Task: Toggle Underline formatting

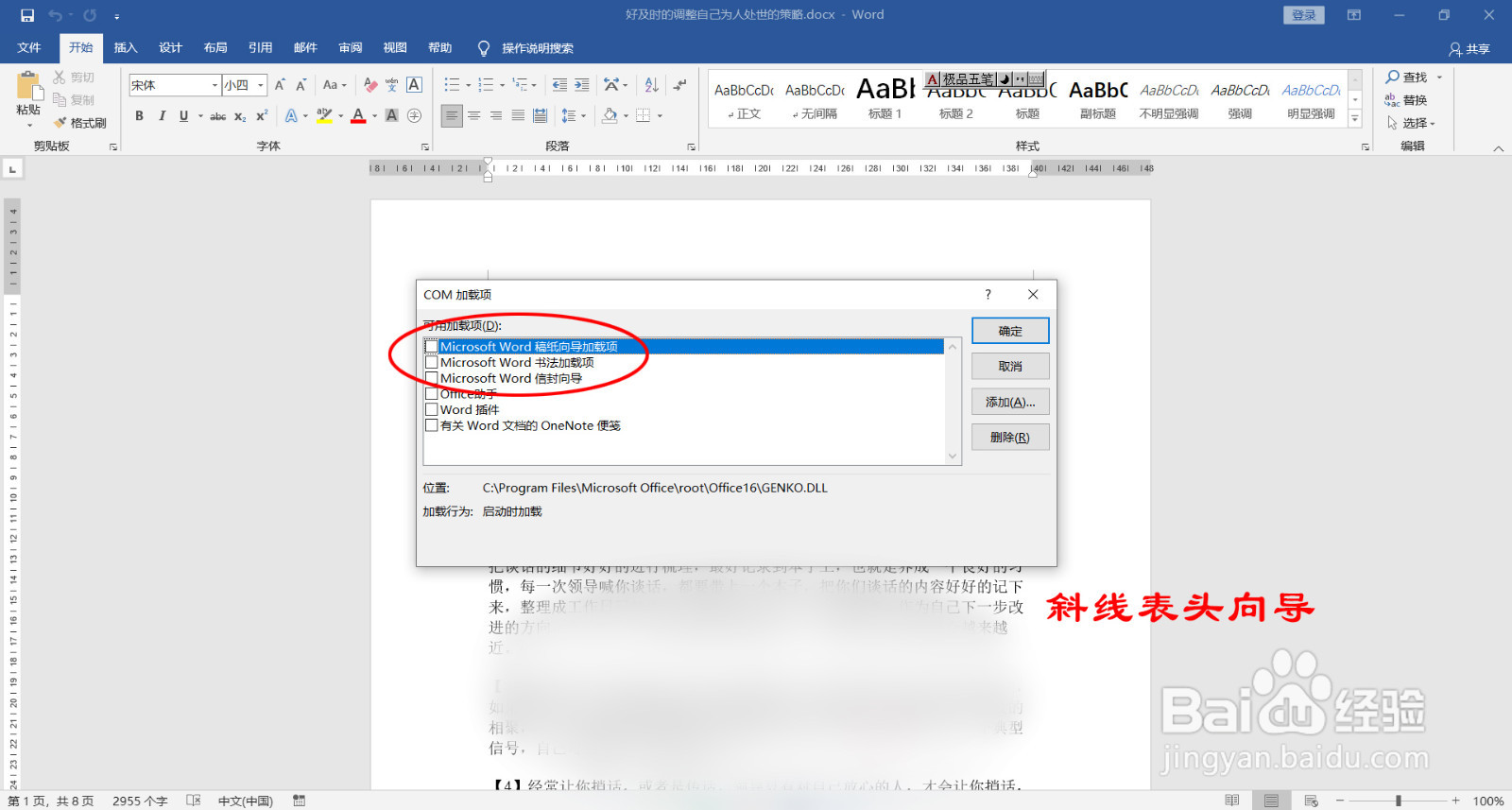Action: point(183,115)
